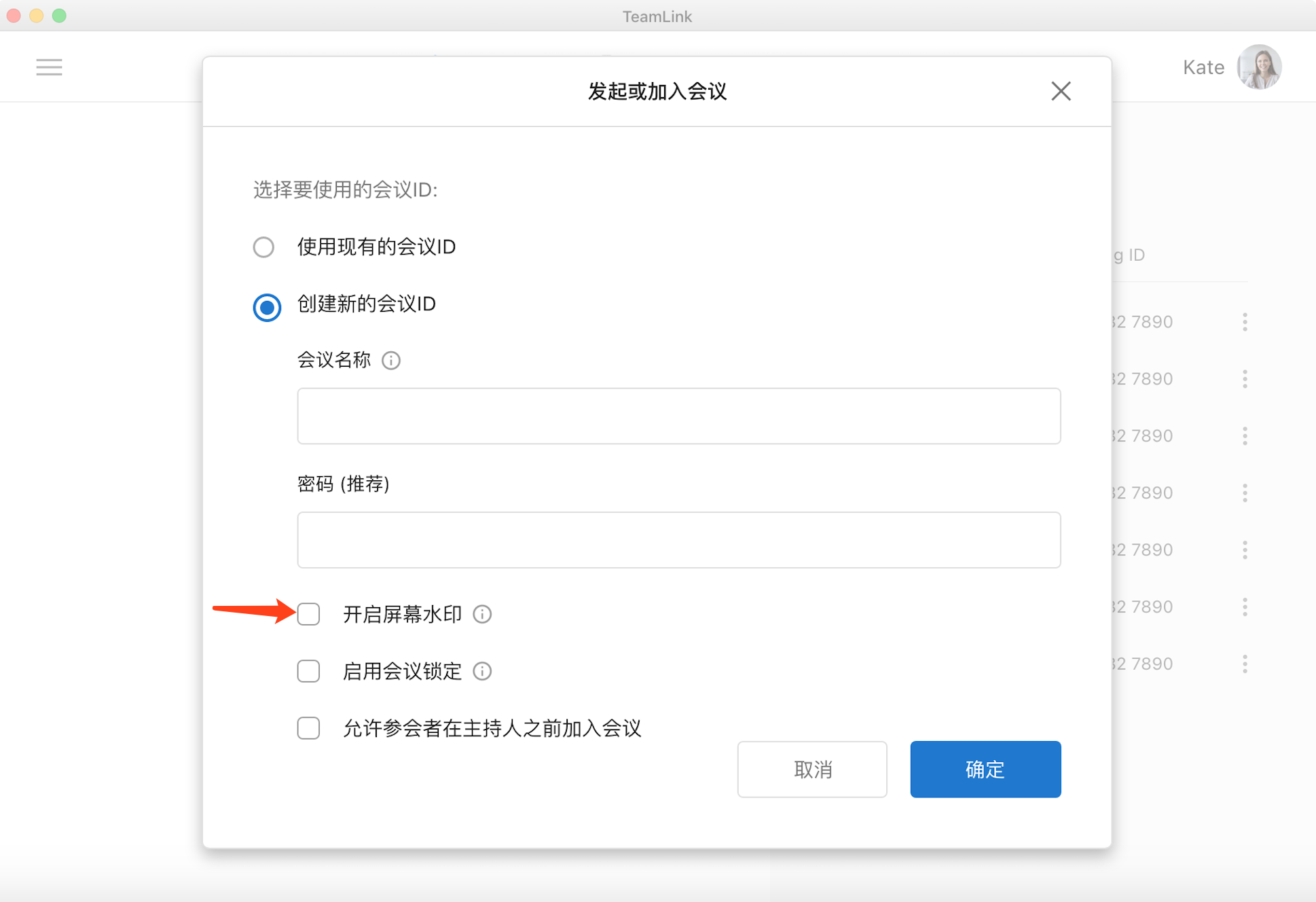
Task: Click the 会议名称 text field
Action: [x=678, y=416]
